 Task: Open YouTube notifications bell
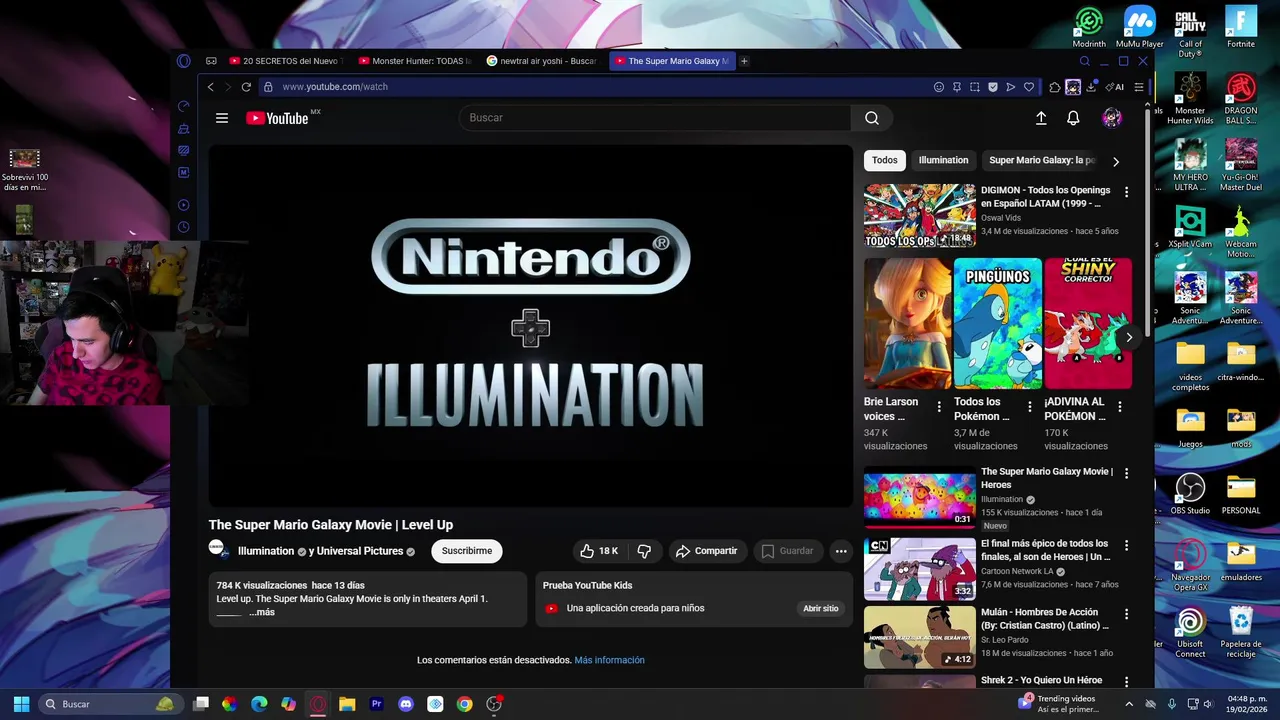coord(1073,118)
